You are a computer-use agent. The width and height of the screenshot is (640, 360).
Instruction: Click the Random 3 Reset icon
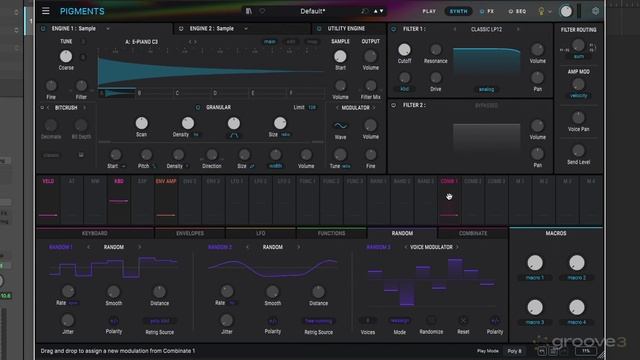pos(463,320)
